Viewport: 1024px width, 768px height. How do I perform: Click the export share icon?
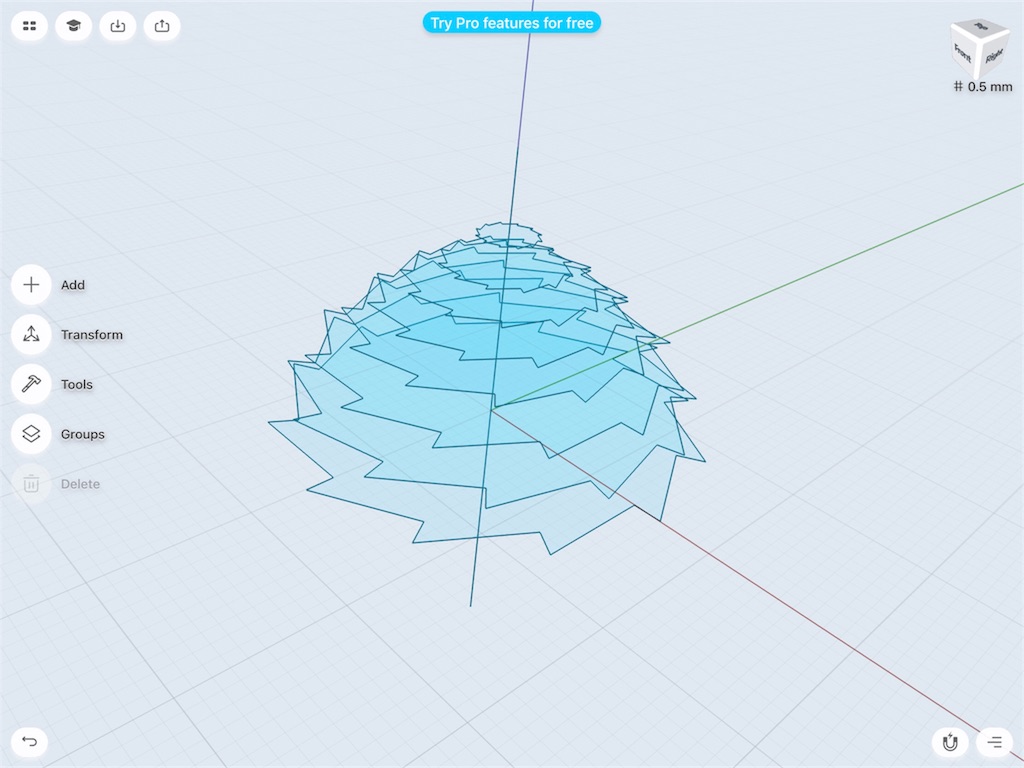[x=162, y=25]
